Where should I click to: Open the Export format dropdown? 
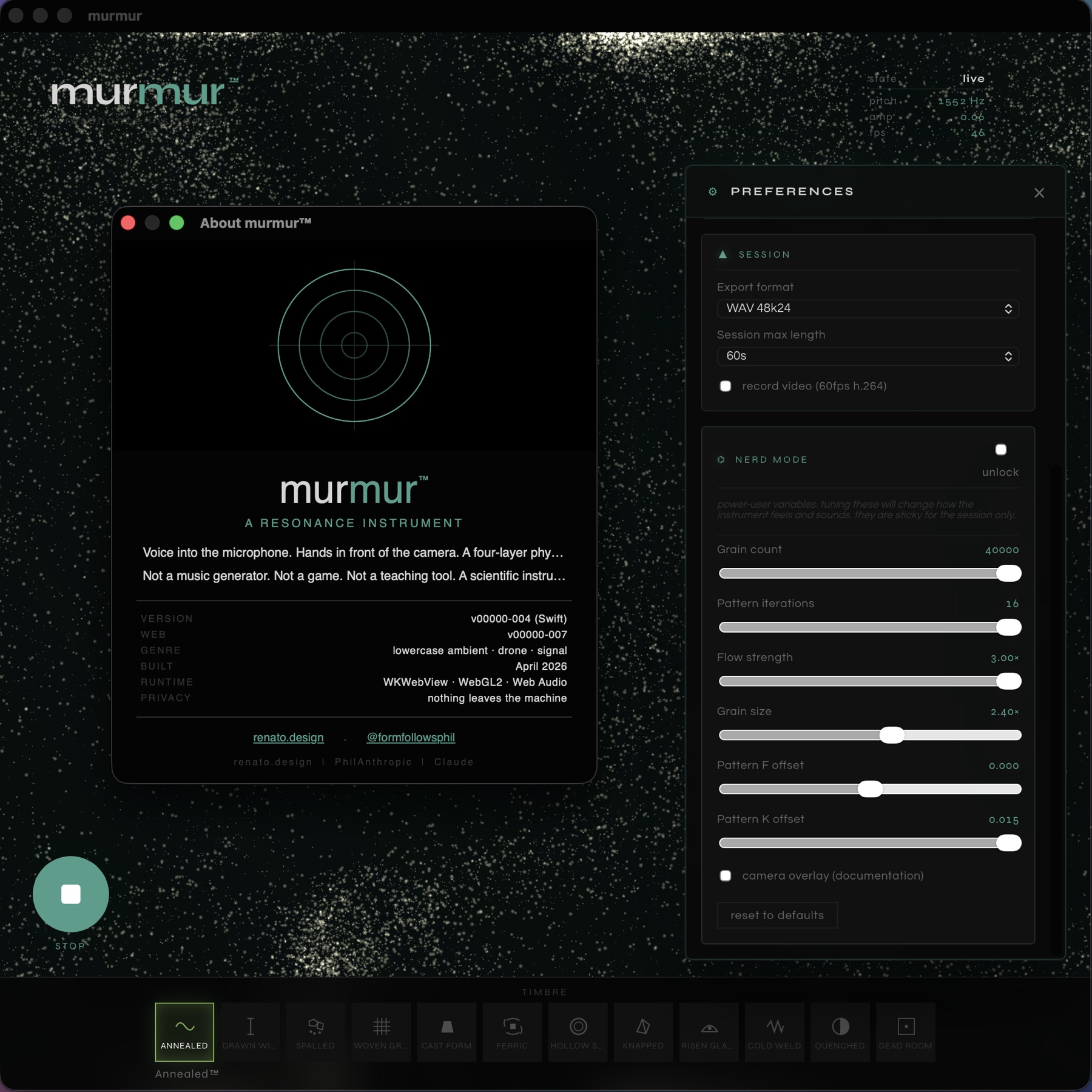[x=867, y=309]
